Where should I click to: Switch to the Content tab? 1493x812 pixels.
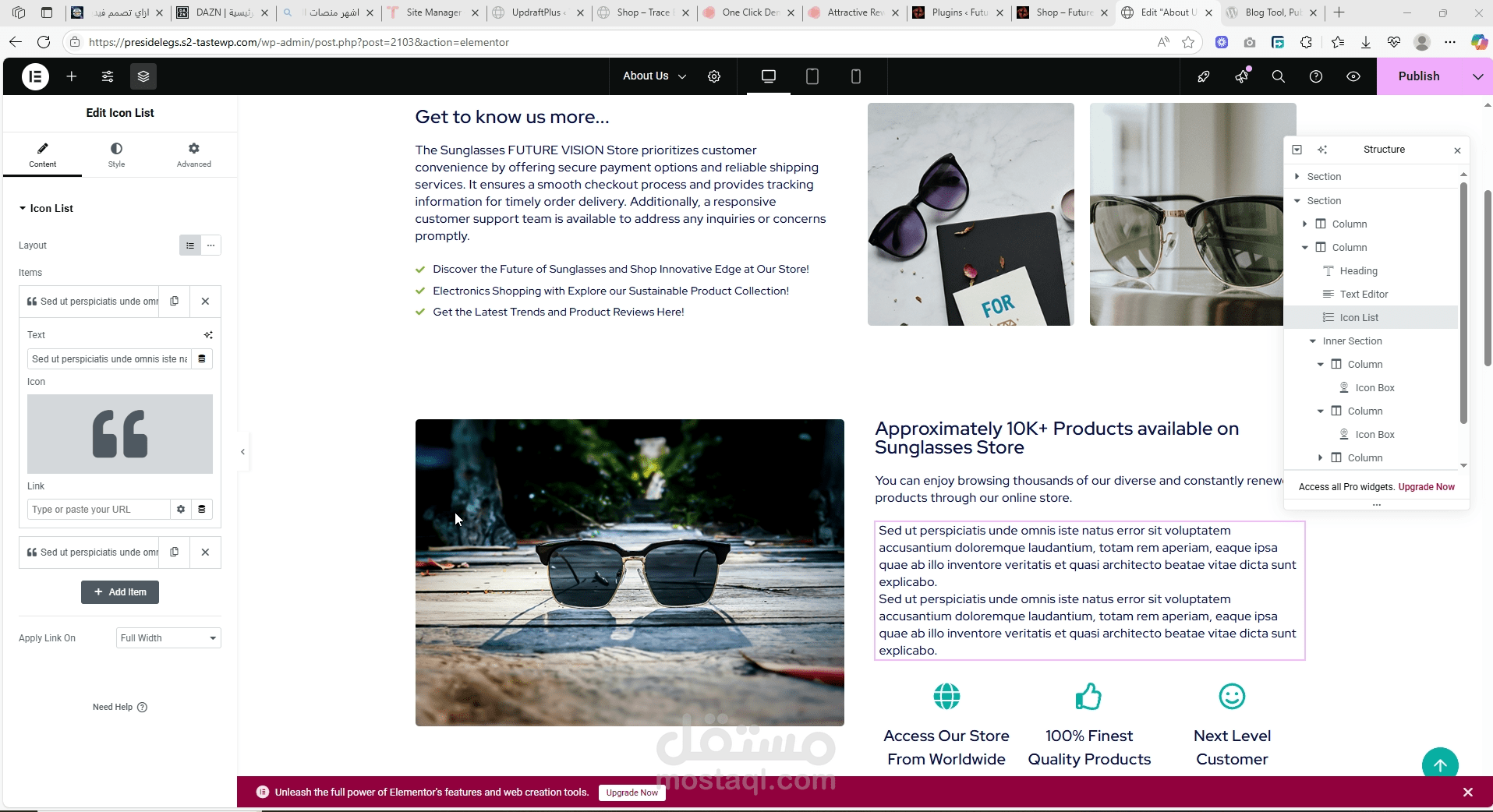coord(43,155)
